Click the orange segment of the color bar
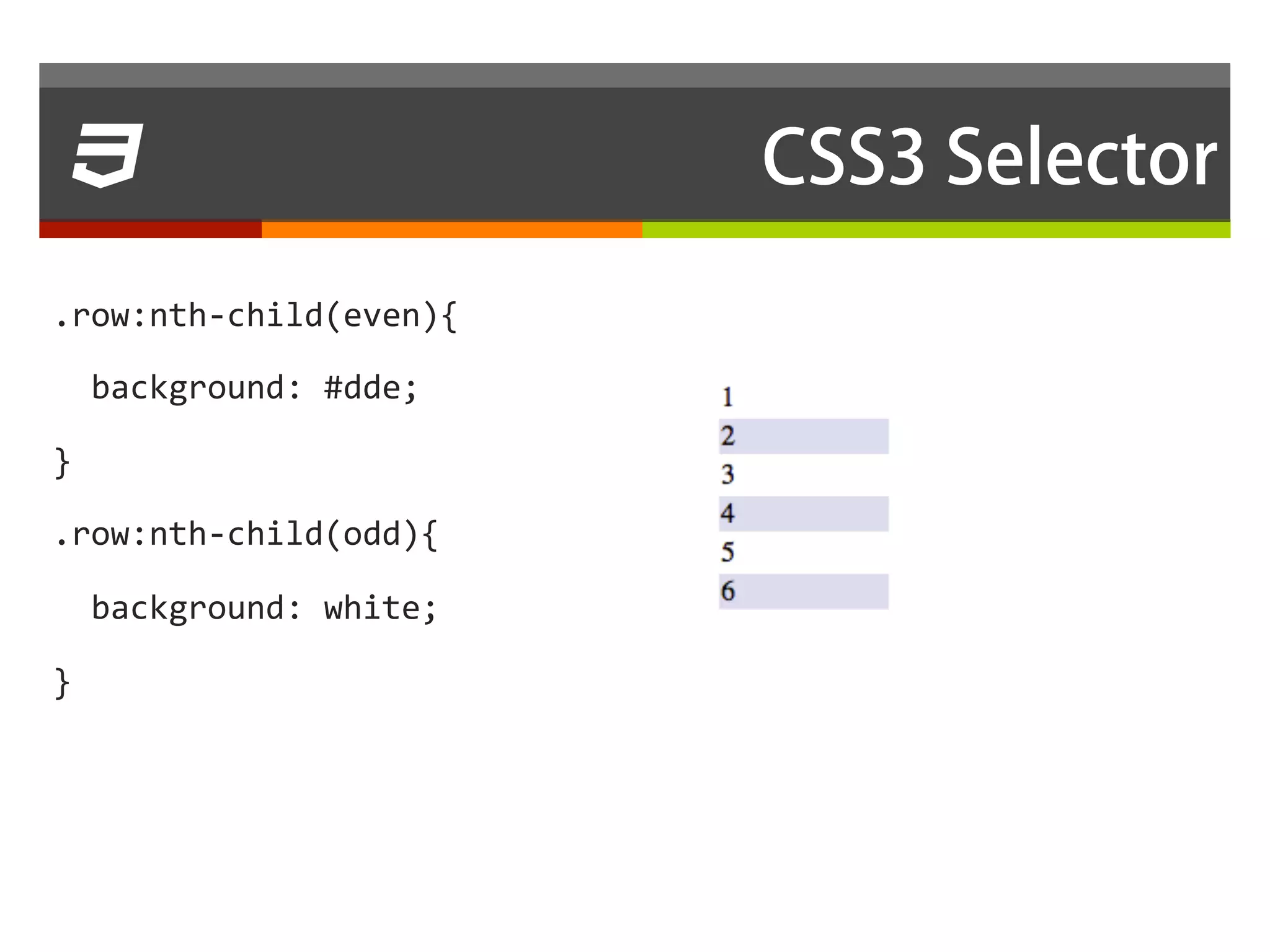Viewport: 1270px width, 952px height. (451, 229)
